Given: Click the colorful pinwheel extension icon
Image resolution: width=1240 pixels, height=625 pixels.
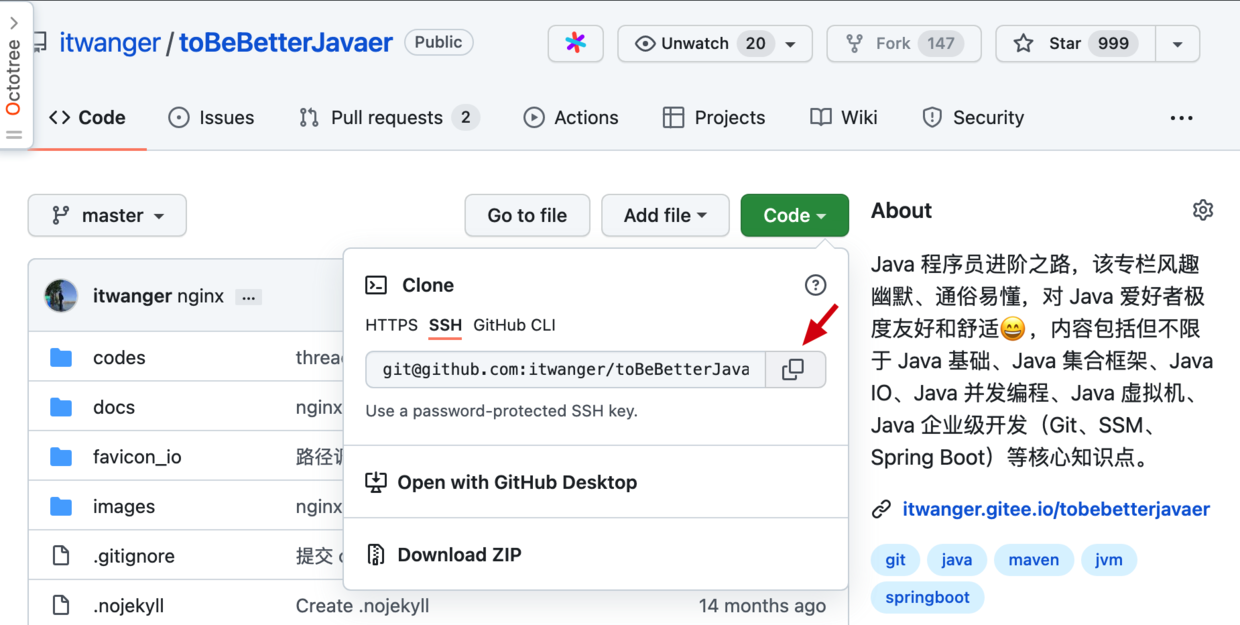Looking at the screenshot, I should click(575, 43).
